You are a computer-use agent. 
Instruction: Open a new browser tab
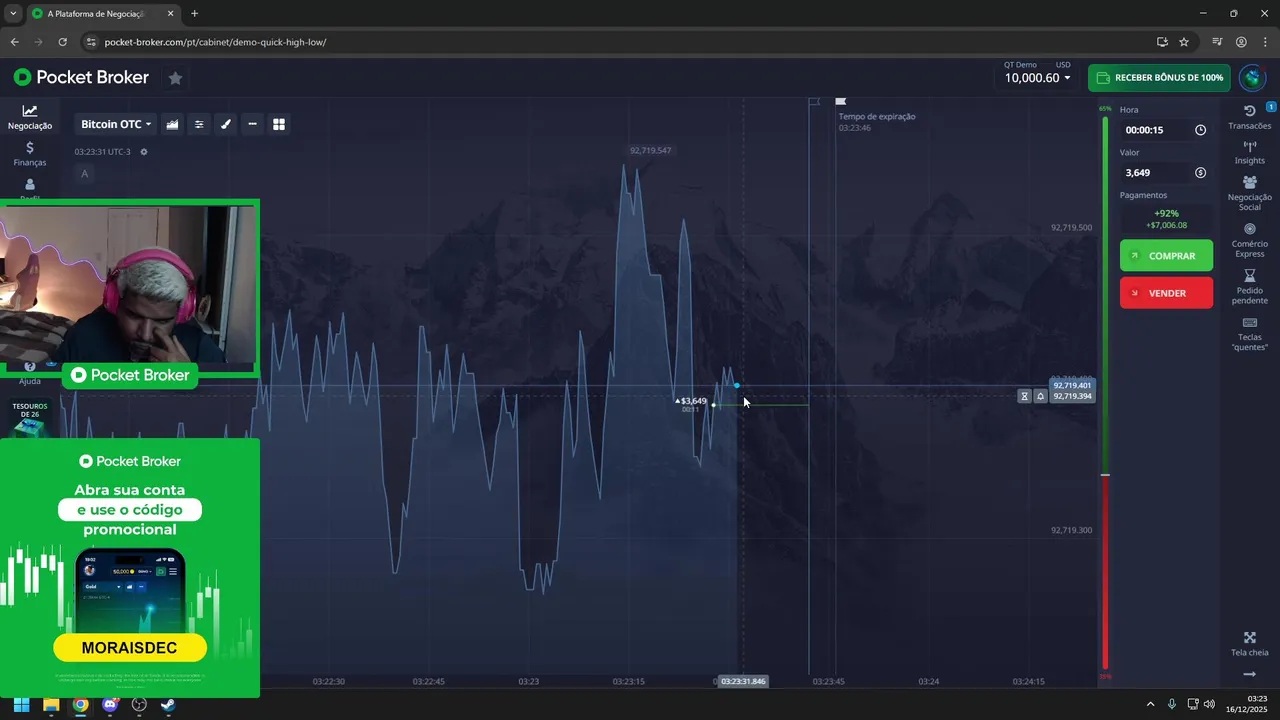[x=194, y=14]
